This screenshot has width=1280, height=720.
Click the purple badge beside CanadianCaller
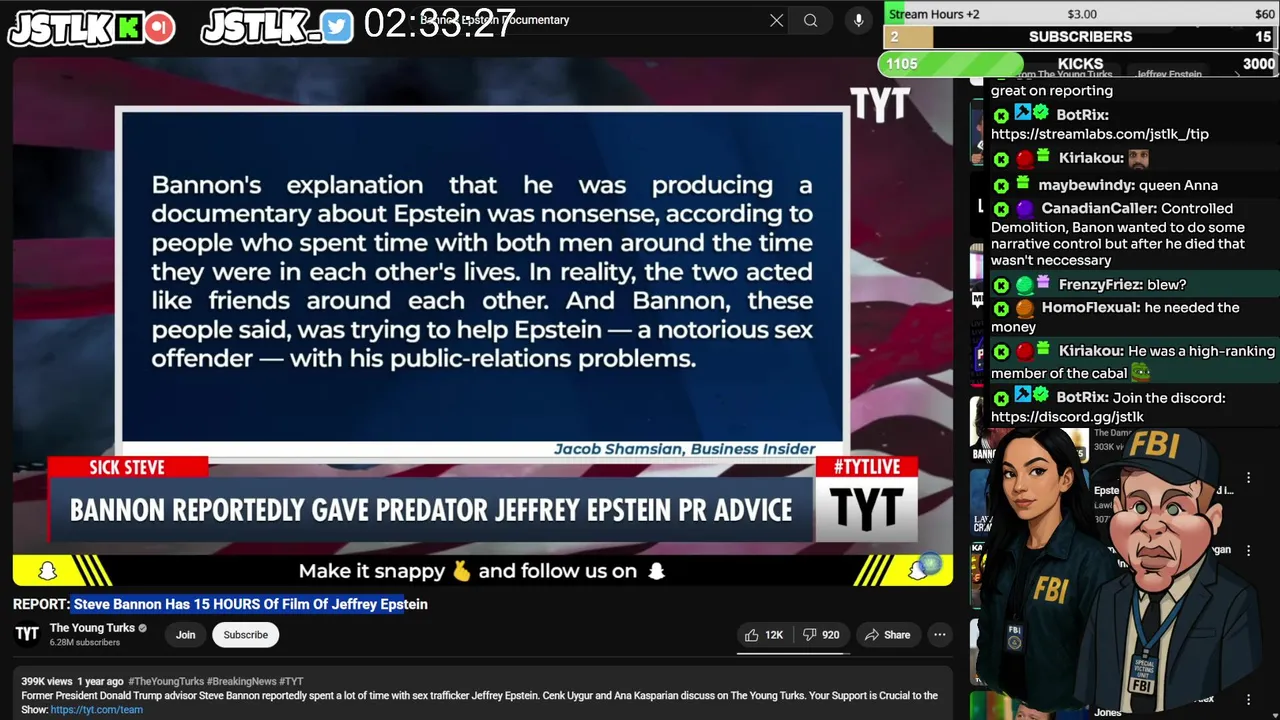coord(1024,209)
